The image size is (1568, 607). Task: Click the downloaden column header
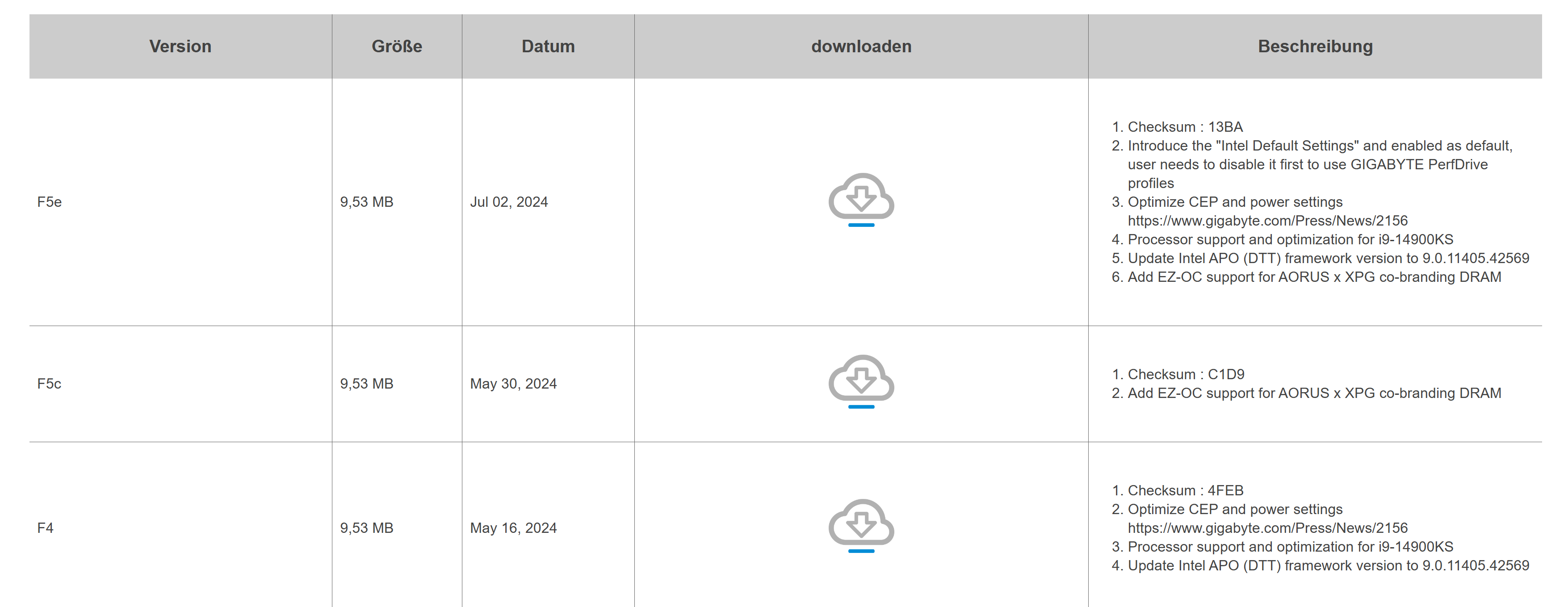tap(861, 46)
